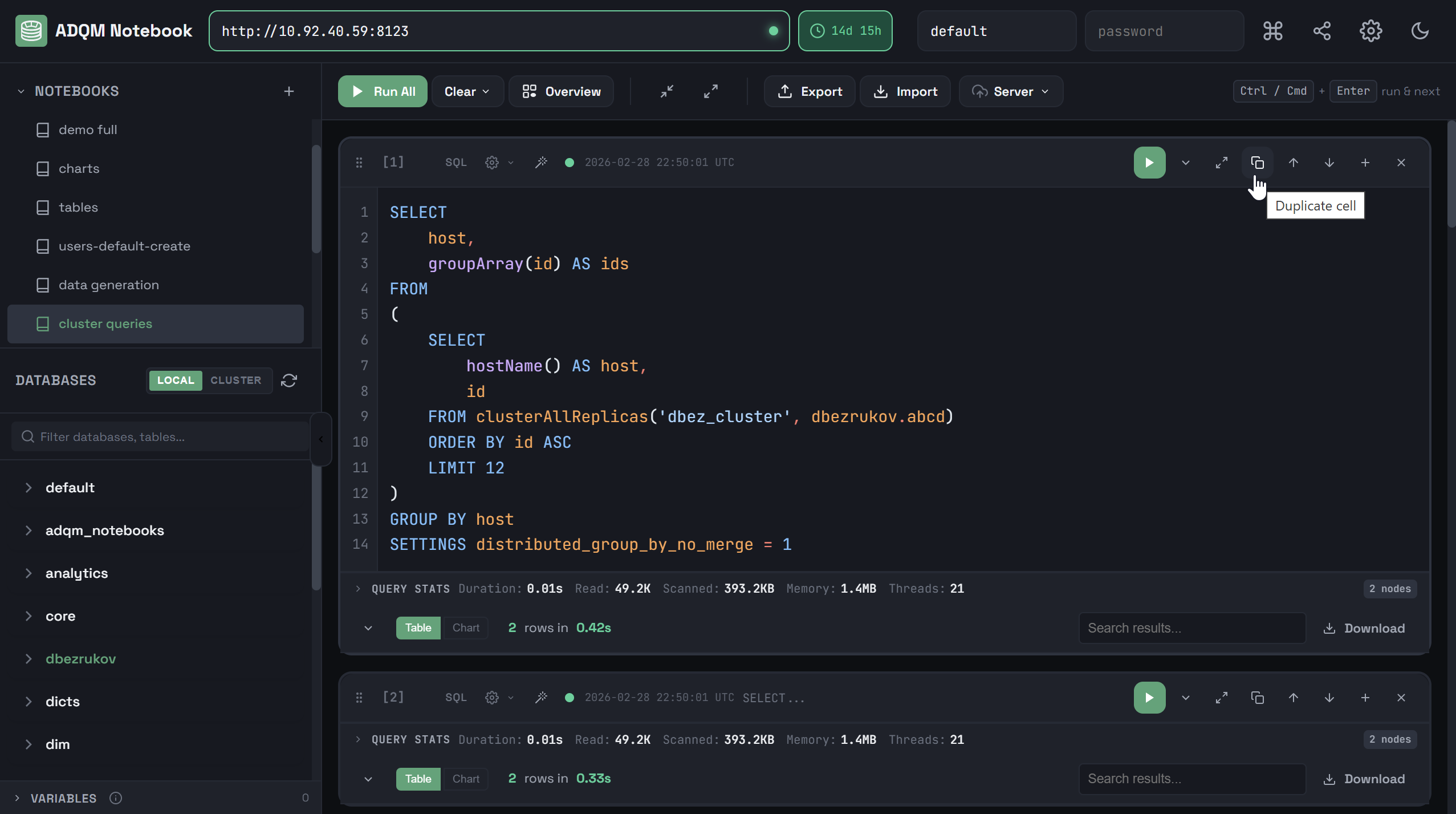Focus the server URL input field
The height and width of the screenshot is (814, 1456).
499,31
